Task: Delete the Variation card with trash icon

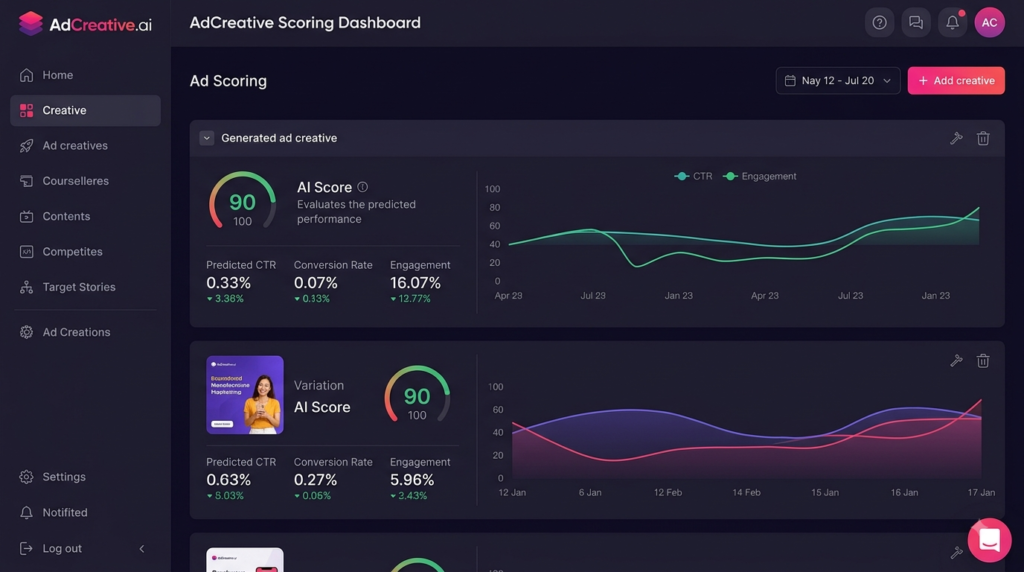Action: pos(983,360)
